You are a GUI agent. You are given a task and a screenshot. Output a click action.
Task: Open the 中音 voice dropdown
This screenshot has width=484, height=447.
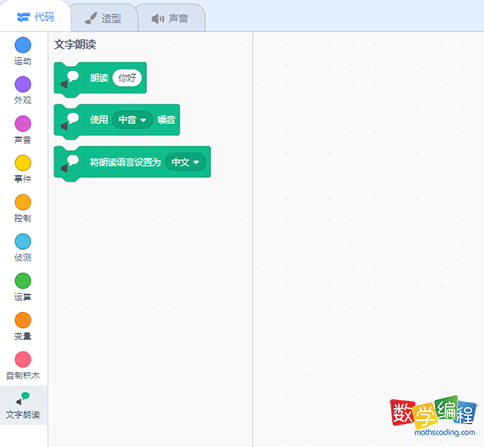tap(132, 120)
